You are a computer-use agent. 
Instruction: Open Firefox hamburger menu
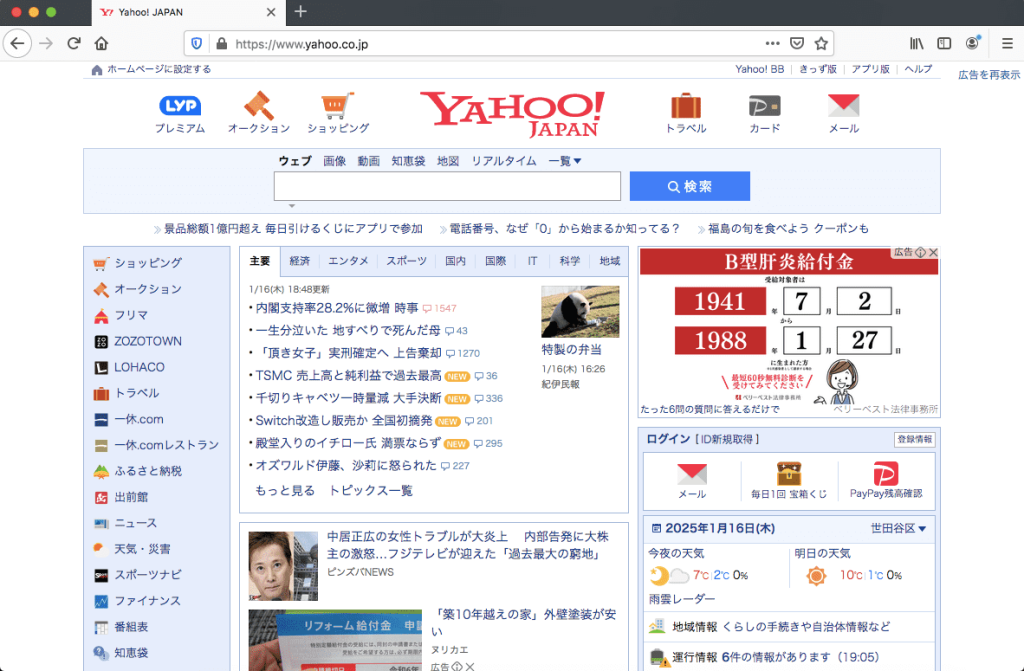coord(1007,44)
